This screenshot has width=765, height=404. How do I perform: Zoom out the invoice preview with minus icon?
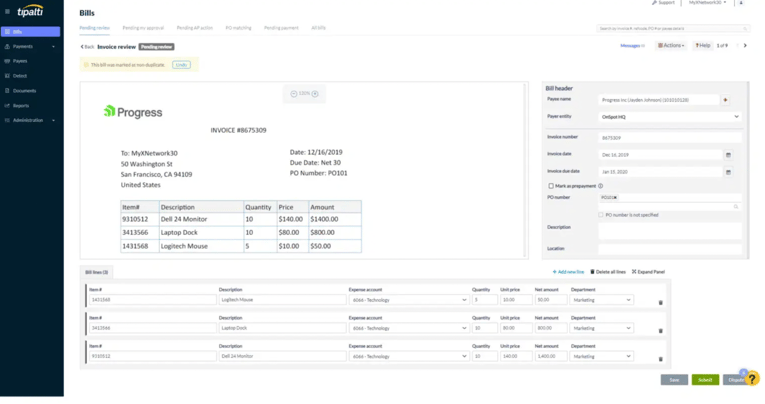coord(294,94)
